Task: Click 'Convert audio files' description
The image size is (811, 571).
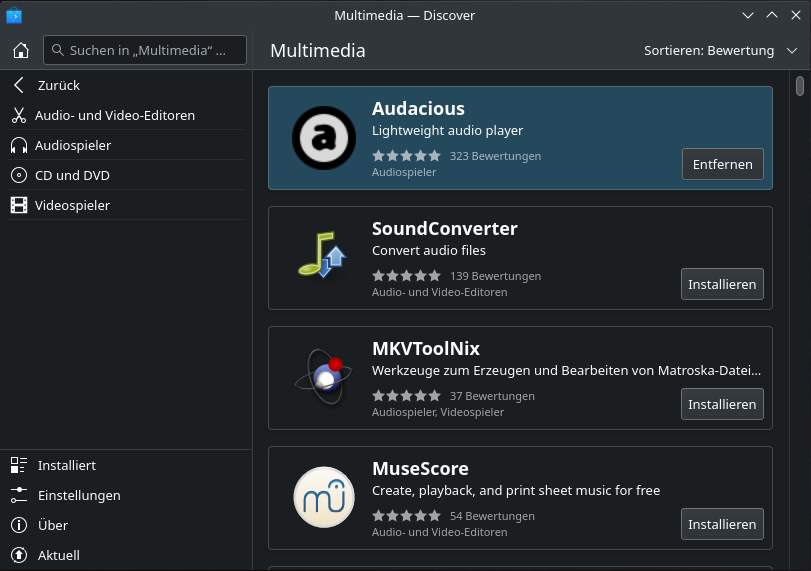Action: click(x=429, y=250)
